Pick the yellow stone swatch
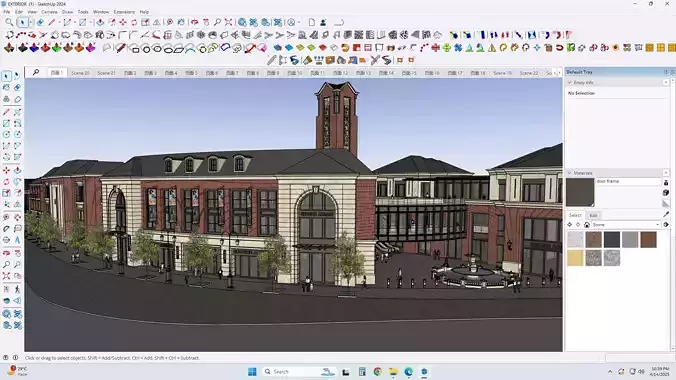This screenshot has width=676, height=380. (x=575, y=258)
